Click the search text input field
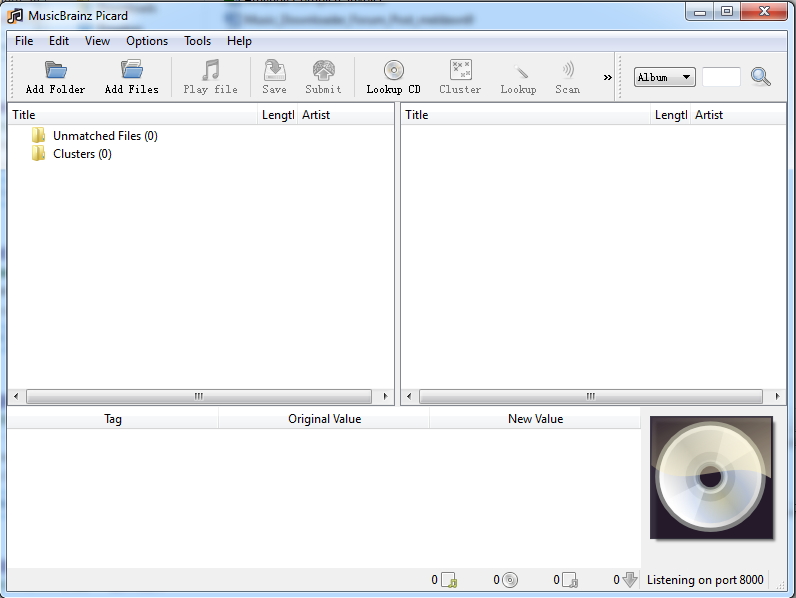The image size is (796, 598). (721, 77)
